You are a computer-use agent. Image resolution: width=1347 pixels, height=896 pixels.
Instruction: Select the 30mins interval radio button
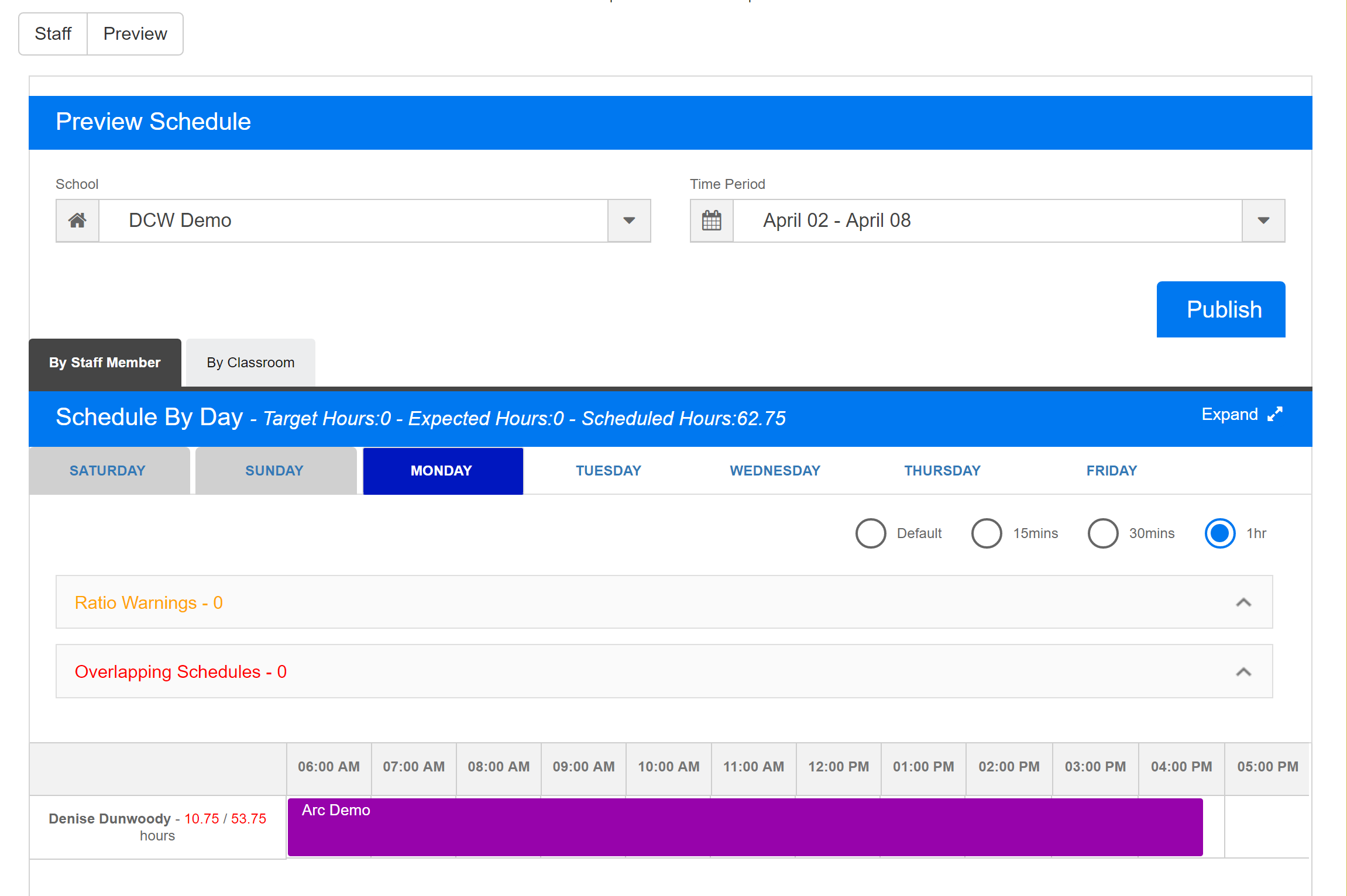(x=1103, y=533)
